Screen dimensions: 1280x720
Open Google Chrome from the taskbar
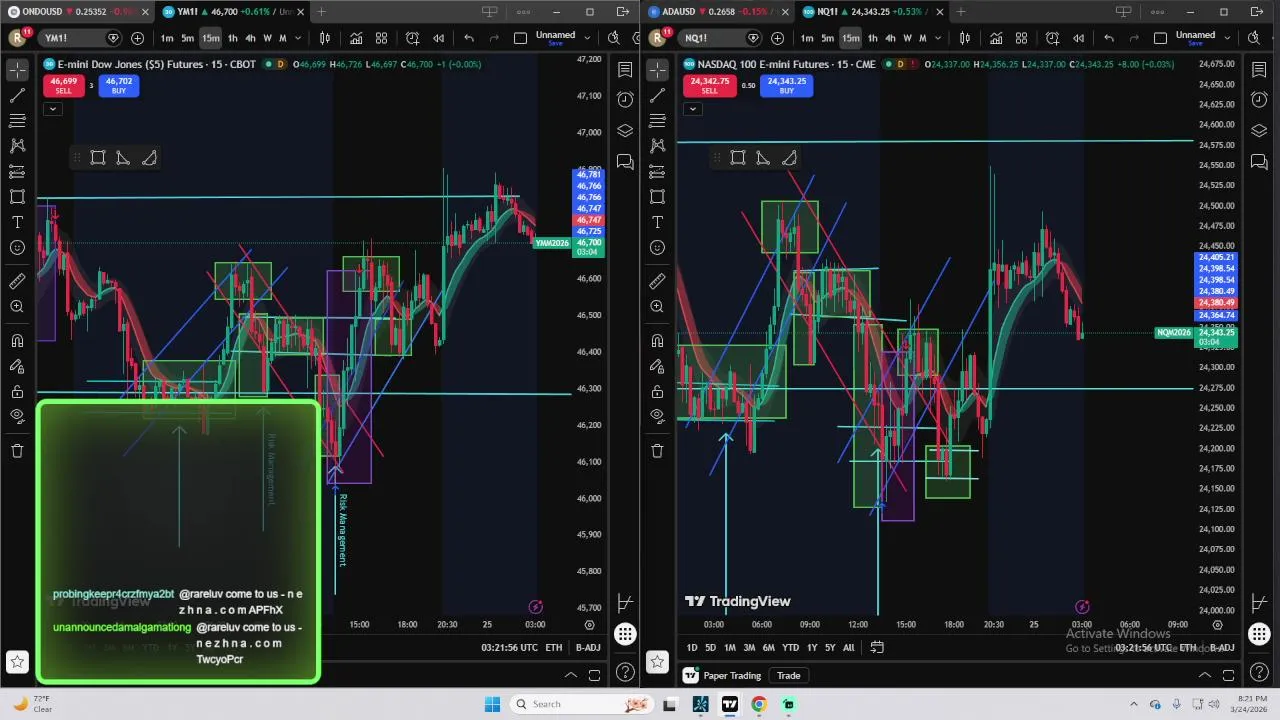pos(759,704)
